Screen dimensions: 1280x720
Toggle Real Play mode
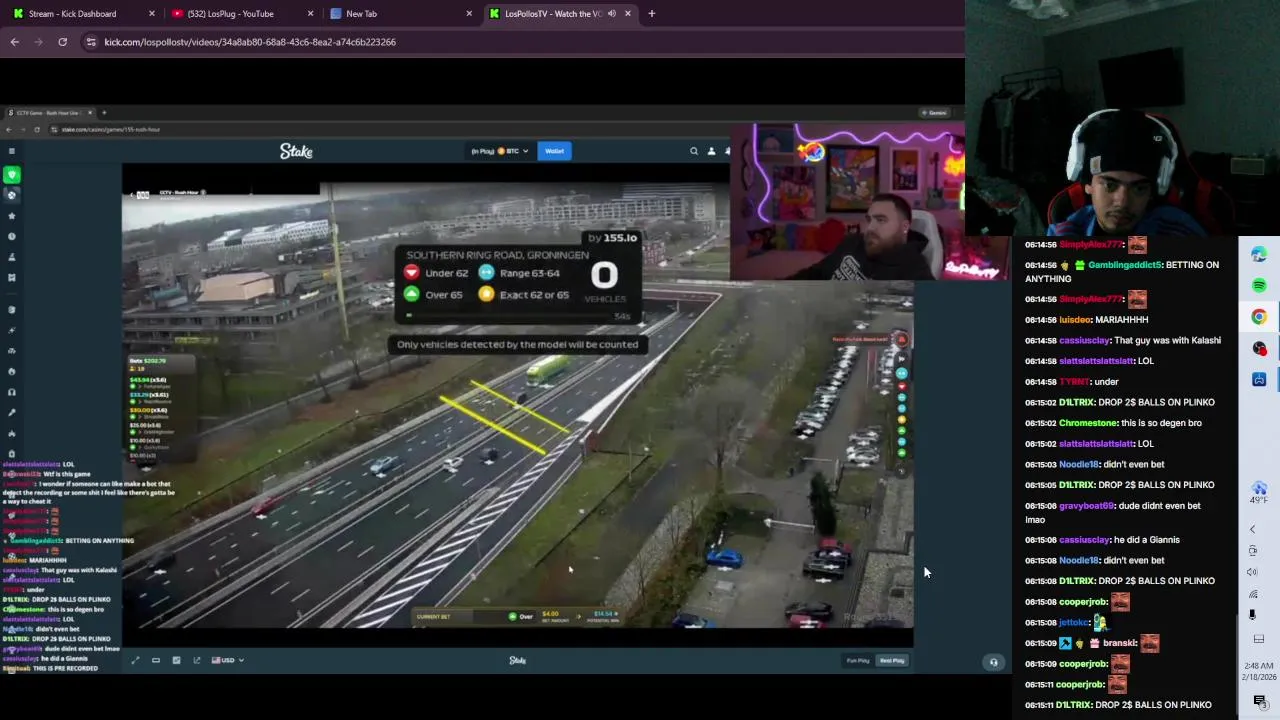(891, 661)
